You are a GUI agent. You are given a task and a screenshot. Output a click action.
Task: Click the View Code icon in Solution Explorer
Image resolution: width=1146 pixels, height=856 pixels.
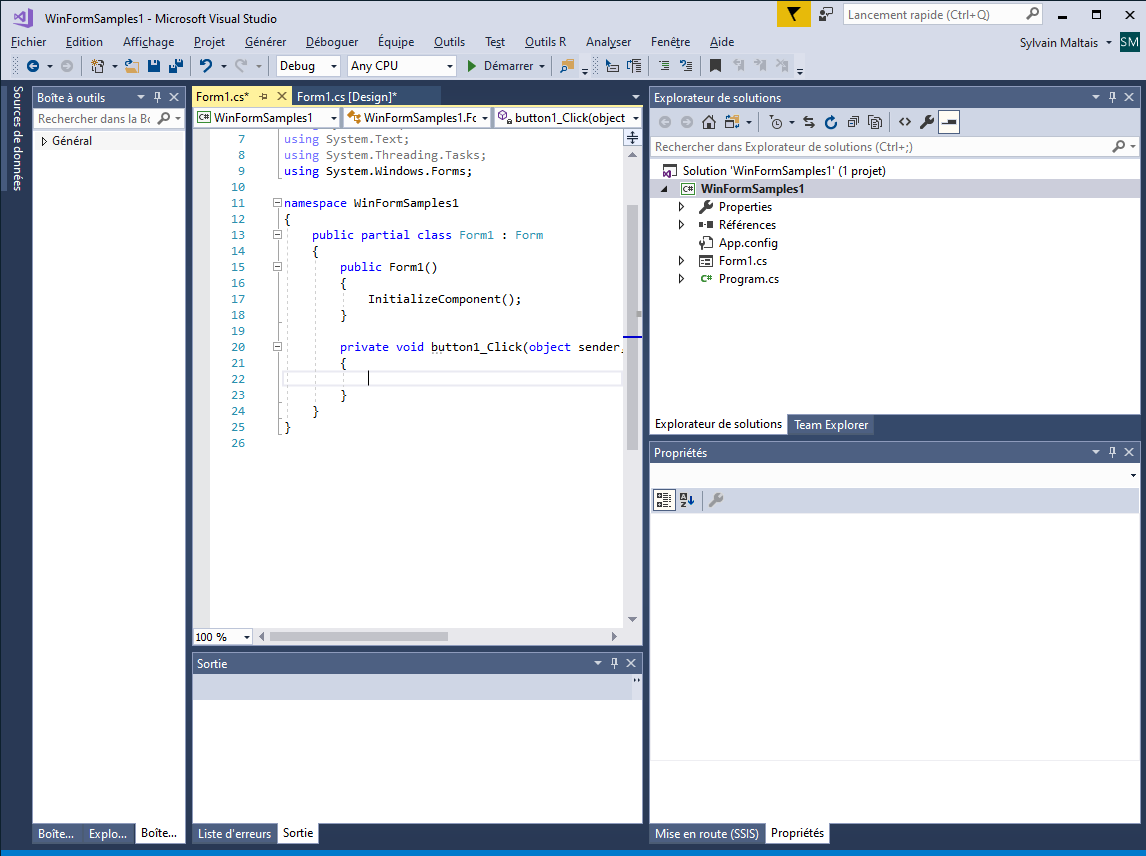click(x=904, y=122)
